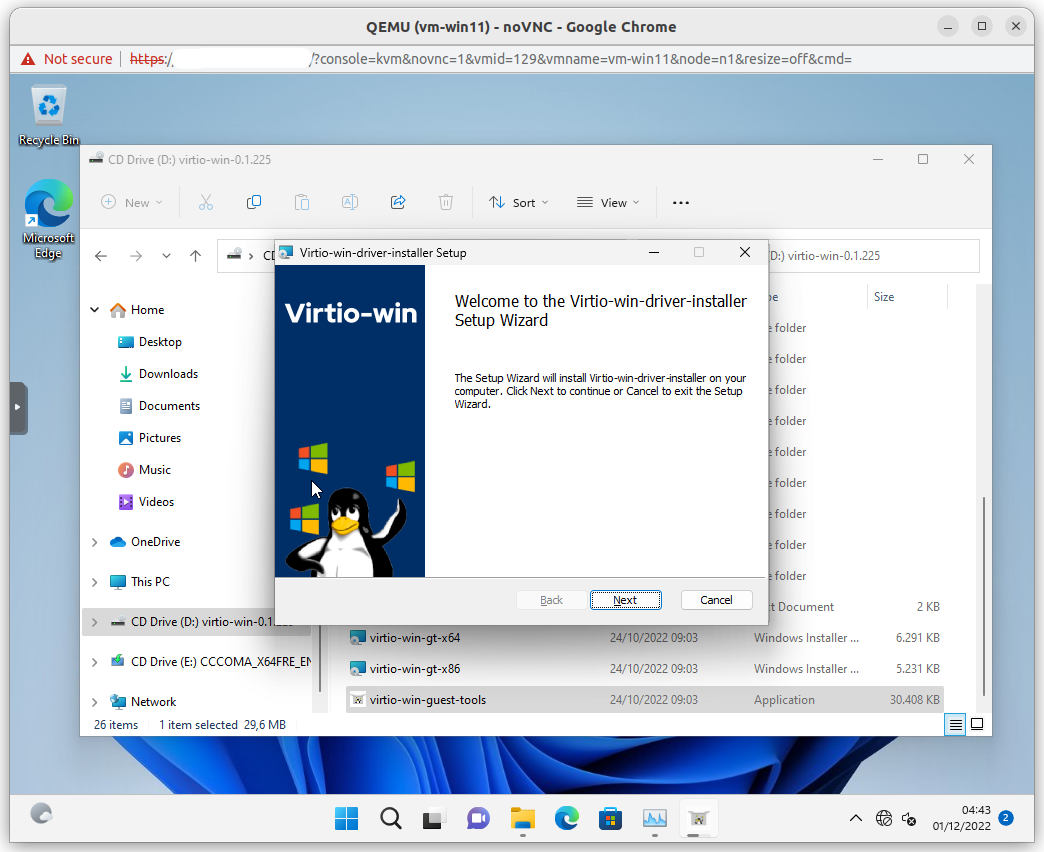Open File Explorer from the taskbar
Screen dimensions: 1044x852
pyautogui.click(x=523, y=818)
